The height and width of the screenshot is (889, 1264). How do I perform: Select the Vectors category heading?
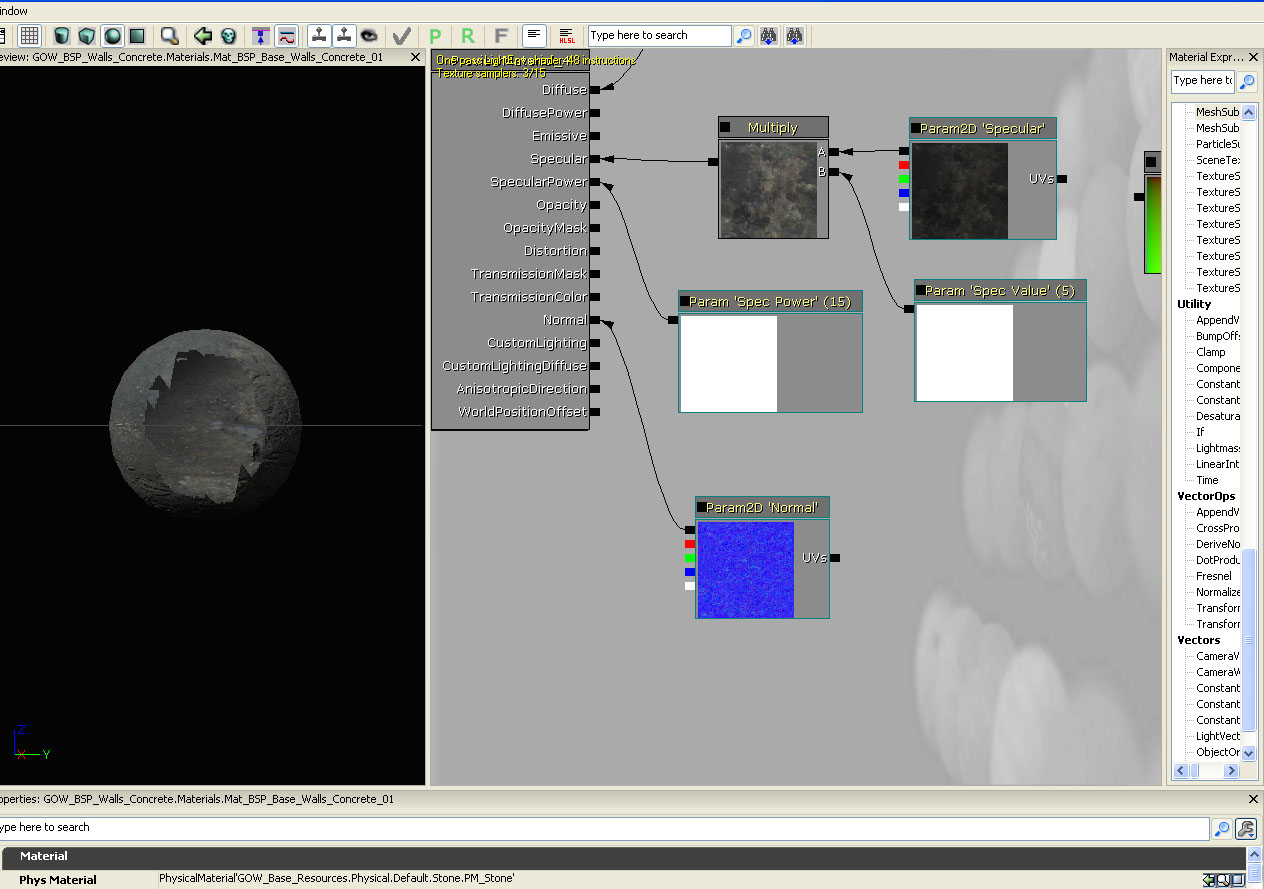coord(1199,640)
